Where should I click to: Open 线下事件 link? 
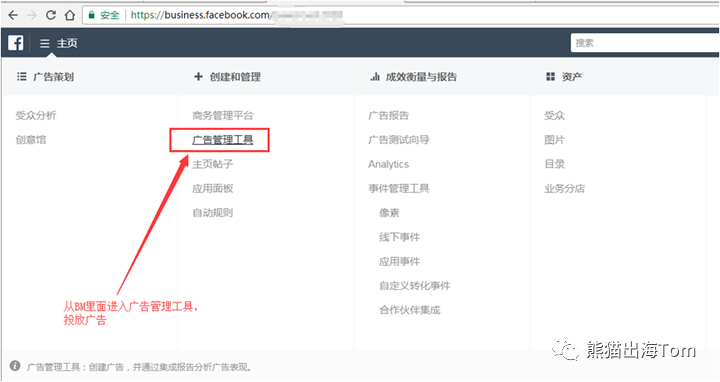point(399,237)
